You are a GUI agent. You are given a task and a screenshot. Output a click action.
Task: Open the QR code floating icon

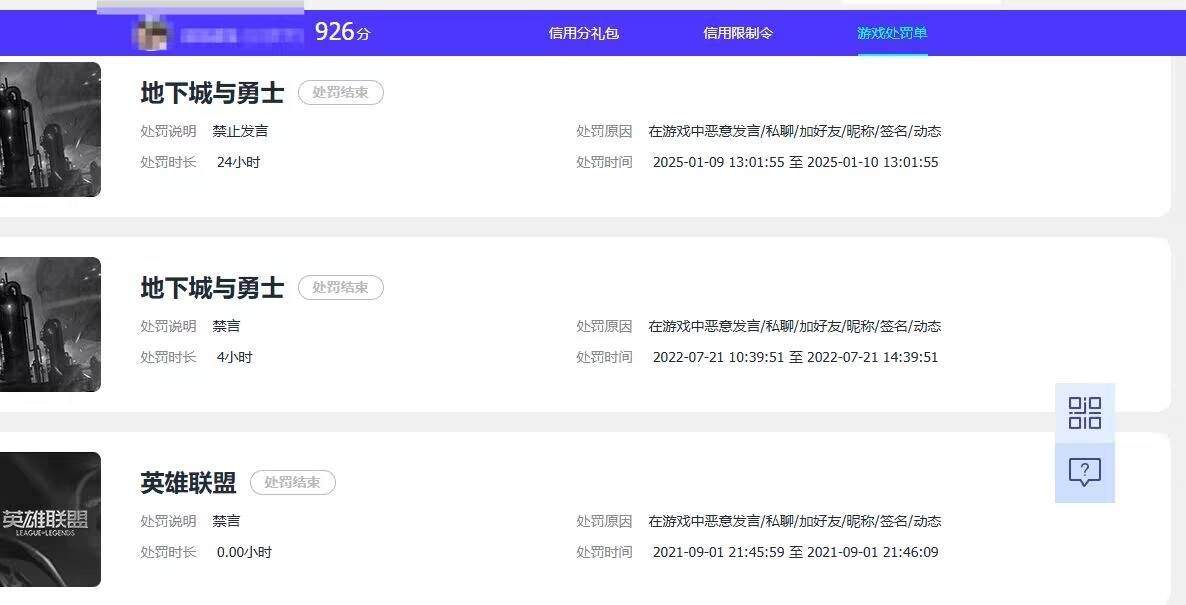[x=1085, y=413]
